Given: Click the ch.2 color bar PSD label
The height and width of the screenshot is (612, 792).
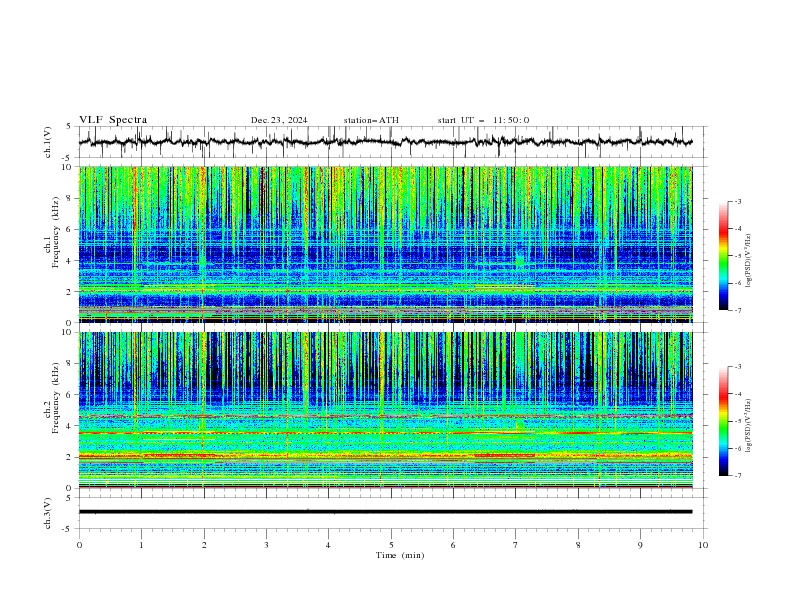Looking at the screenshot, I should tap(749, 425).
